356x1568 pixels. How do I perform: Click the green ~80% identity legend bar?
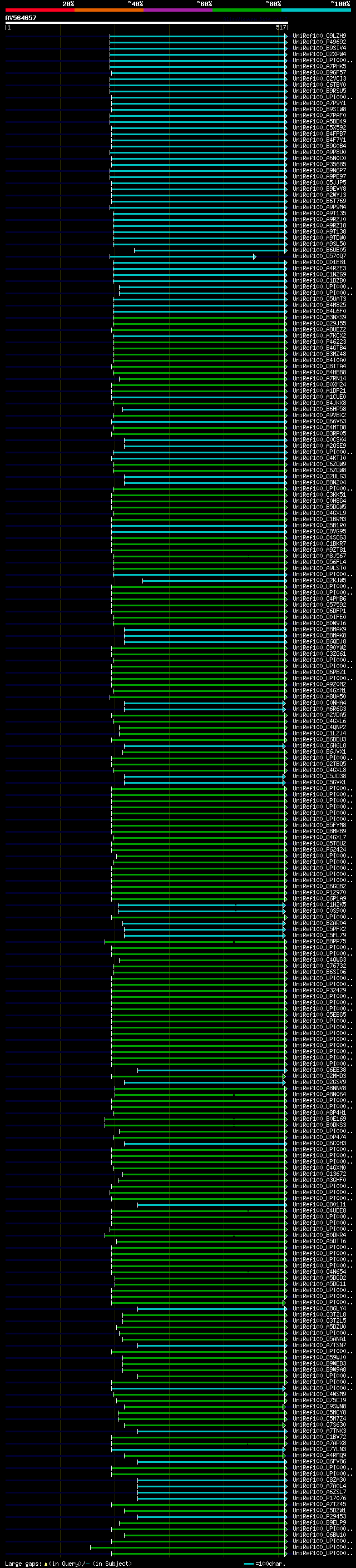pos(247,10)
